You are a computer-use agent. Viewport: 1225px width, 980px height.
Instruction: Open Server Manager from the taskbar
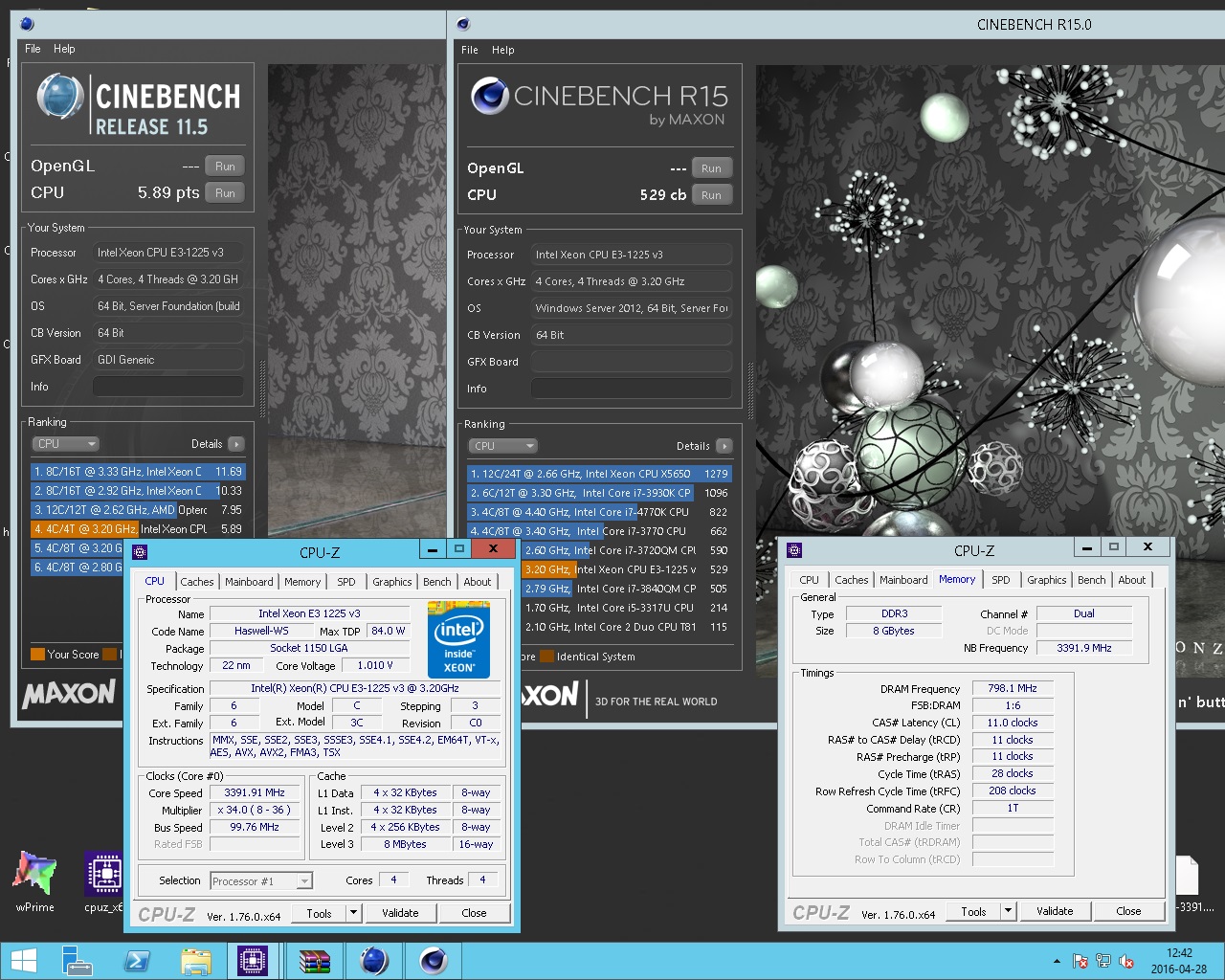tap(76, 960)
